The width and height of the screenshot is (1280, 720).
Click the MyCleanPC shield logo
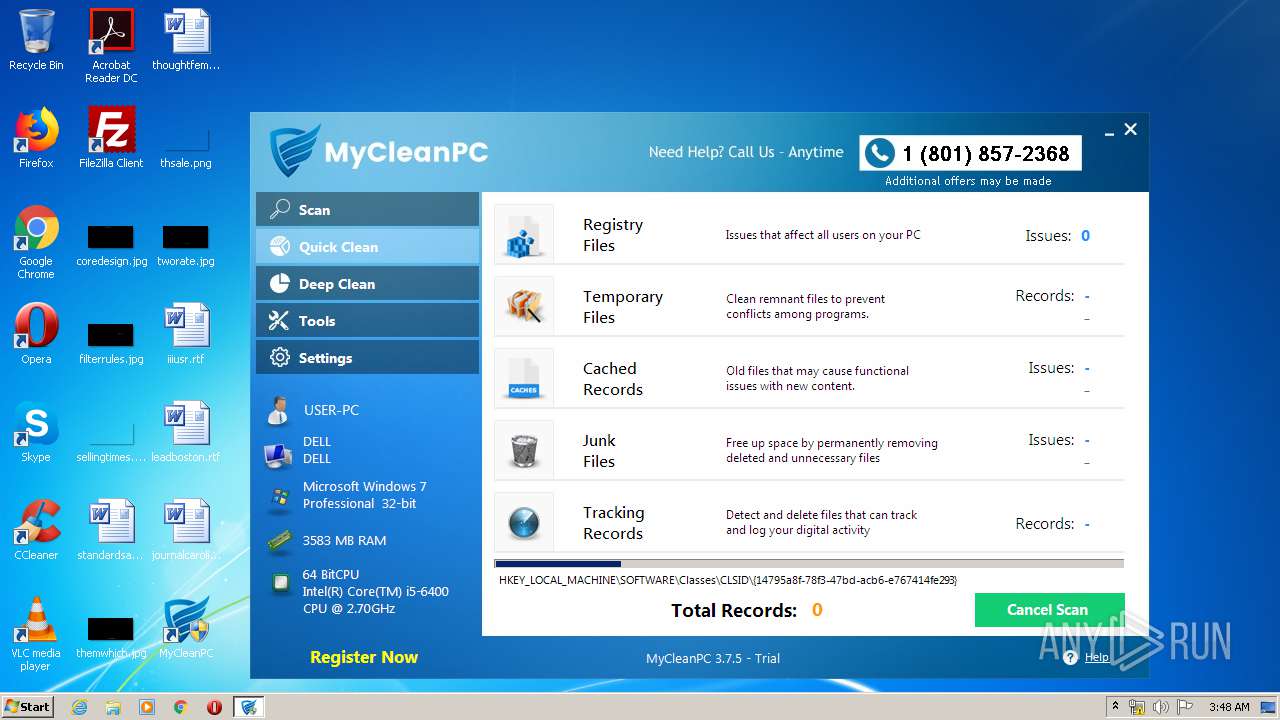coord(294,152)
